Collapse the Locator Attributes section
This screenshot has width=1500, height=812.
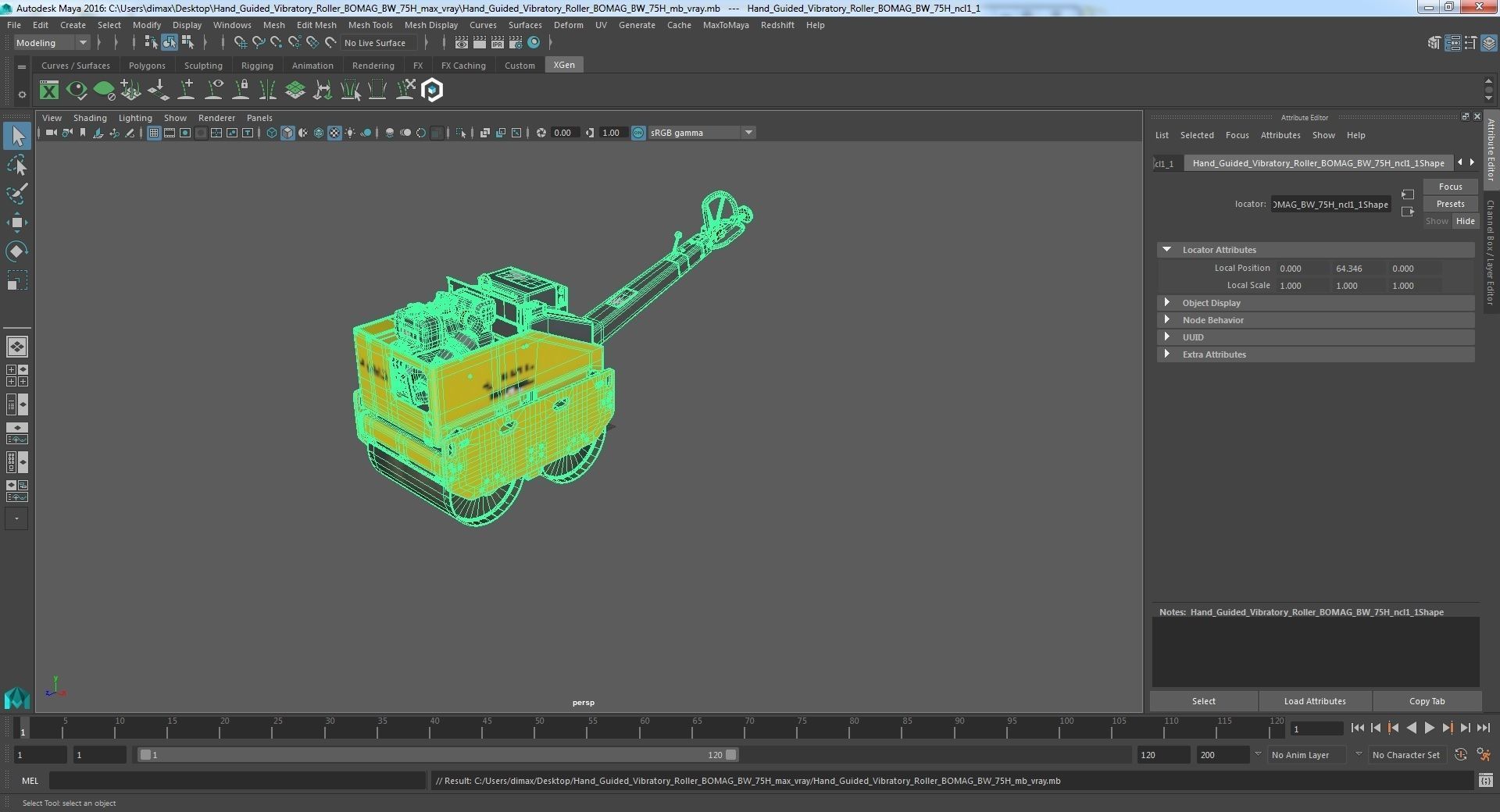coord(1167,250)
